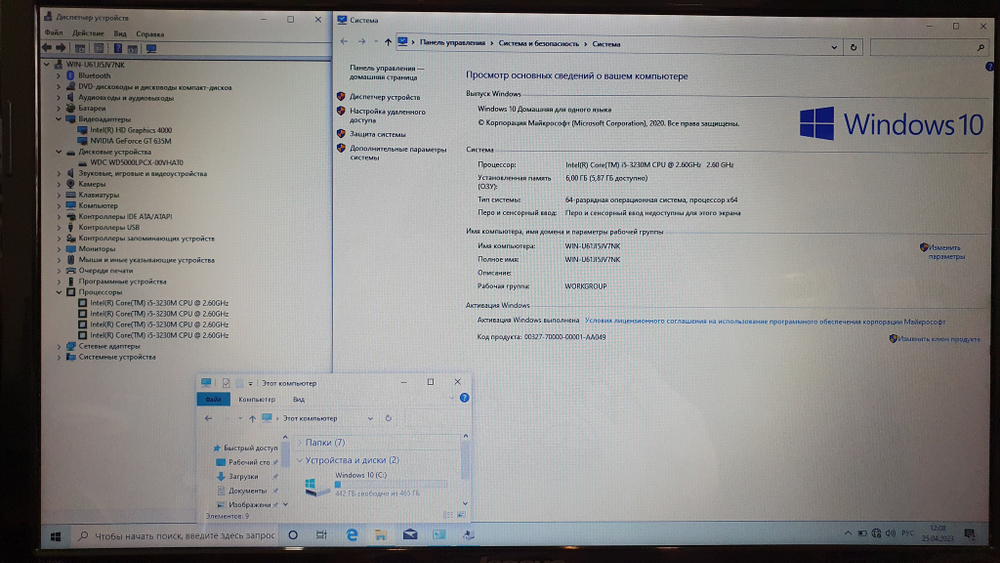Open the Windows Start menu
The height and width of the screenshot is (563, 1000).
[55, 536]
